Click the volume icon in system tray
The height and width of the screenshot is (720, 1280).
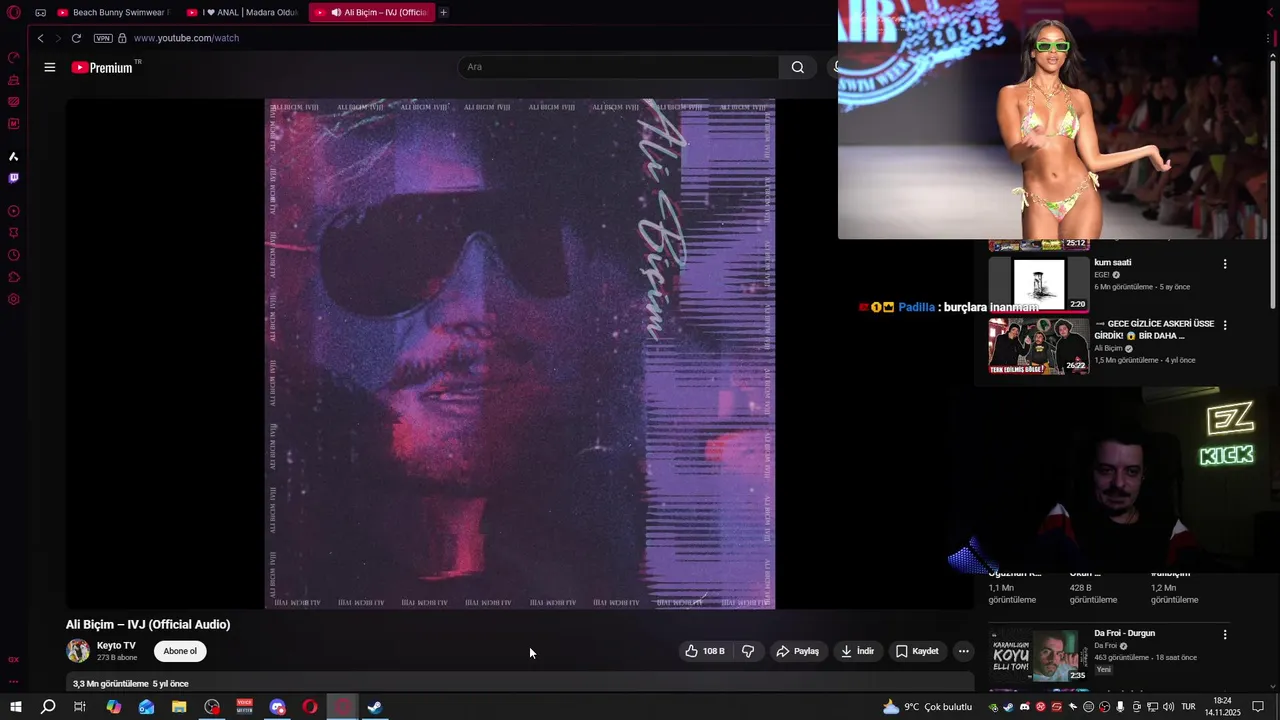[1168, 707]
